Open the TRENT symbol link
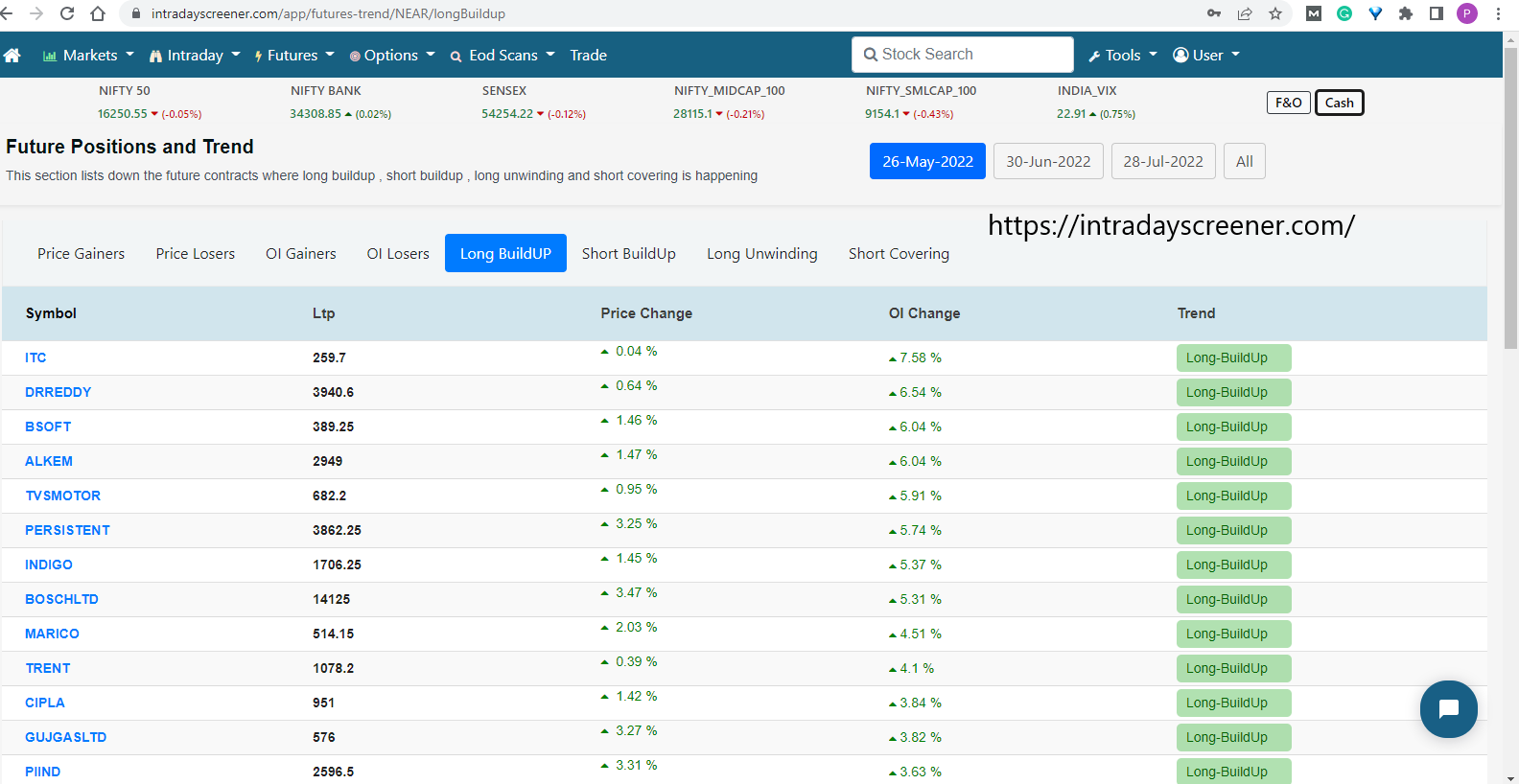This screenshot has height=784, width=1519. [x=48, y=668]
